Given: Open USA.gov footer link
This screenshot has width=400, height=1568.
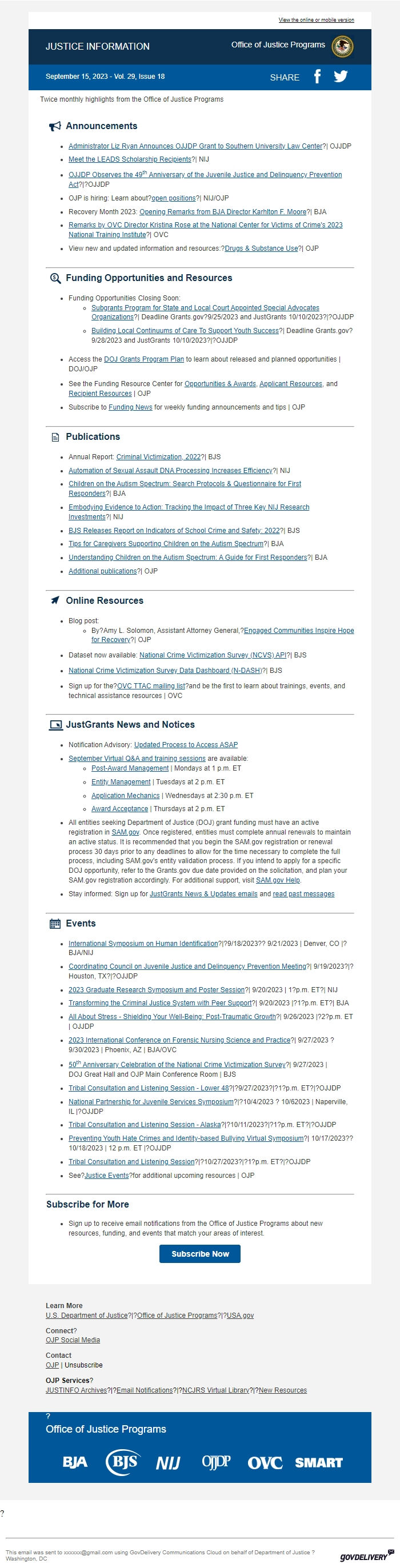Looking at the screenshot, I should point(240,1316).
